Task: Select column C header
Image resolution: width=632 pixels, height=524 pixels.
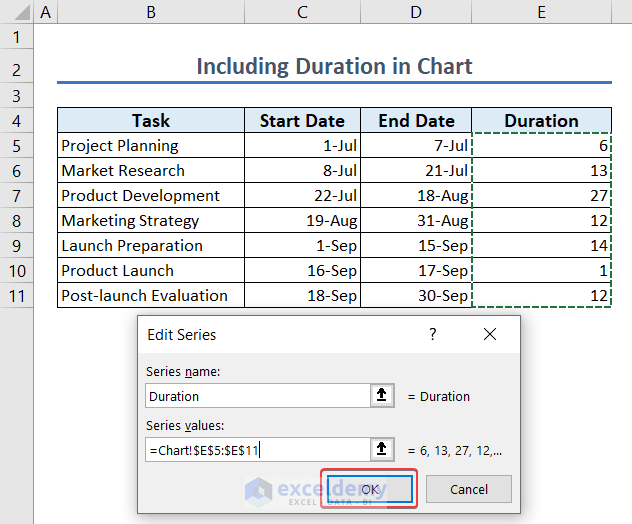Action: pos(302,12)
